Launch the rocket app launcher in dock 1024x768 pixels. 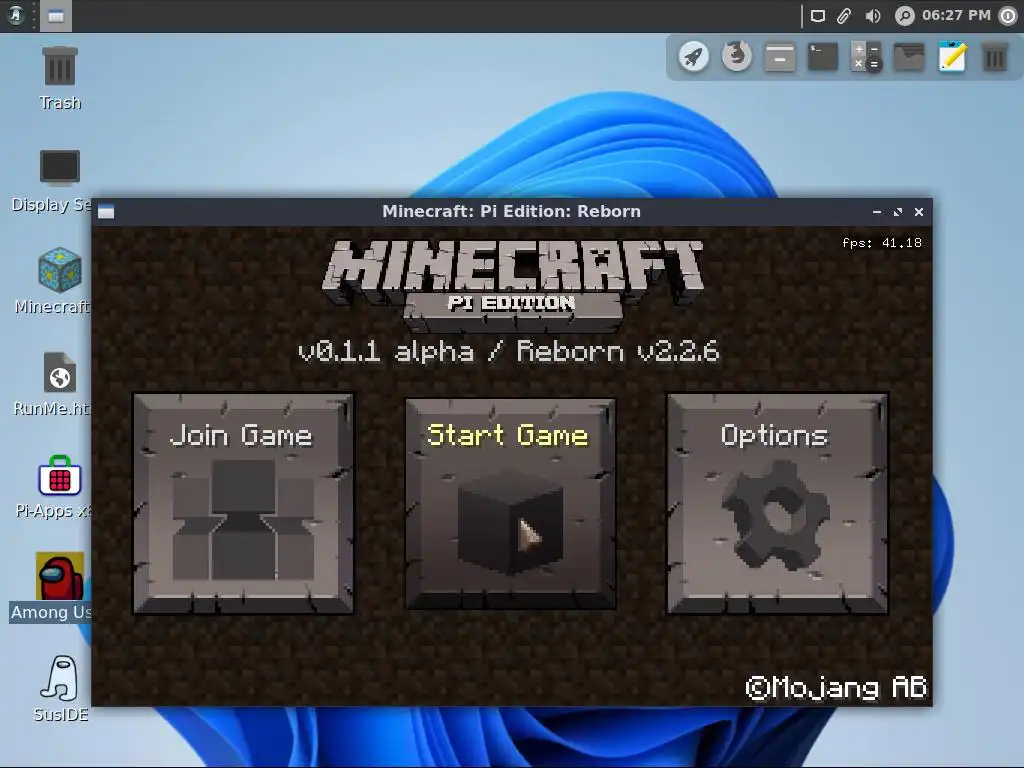694,57
